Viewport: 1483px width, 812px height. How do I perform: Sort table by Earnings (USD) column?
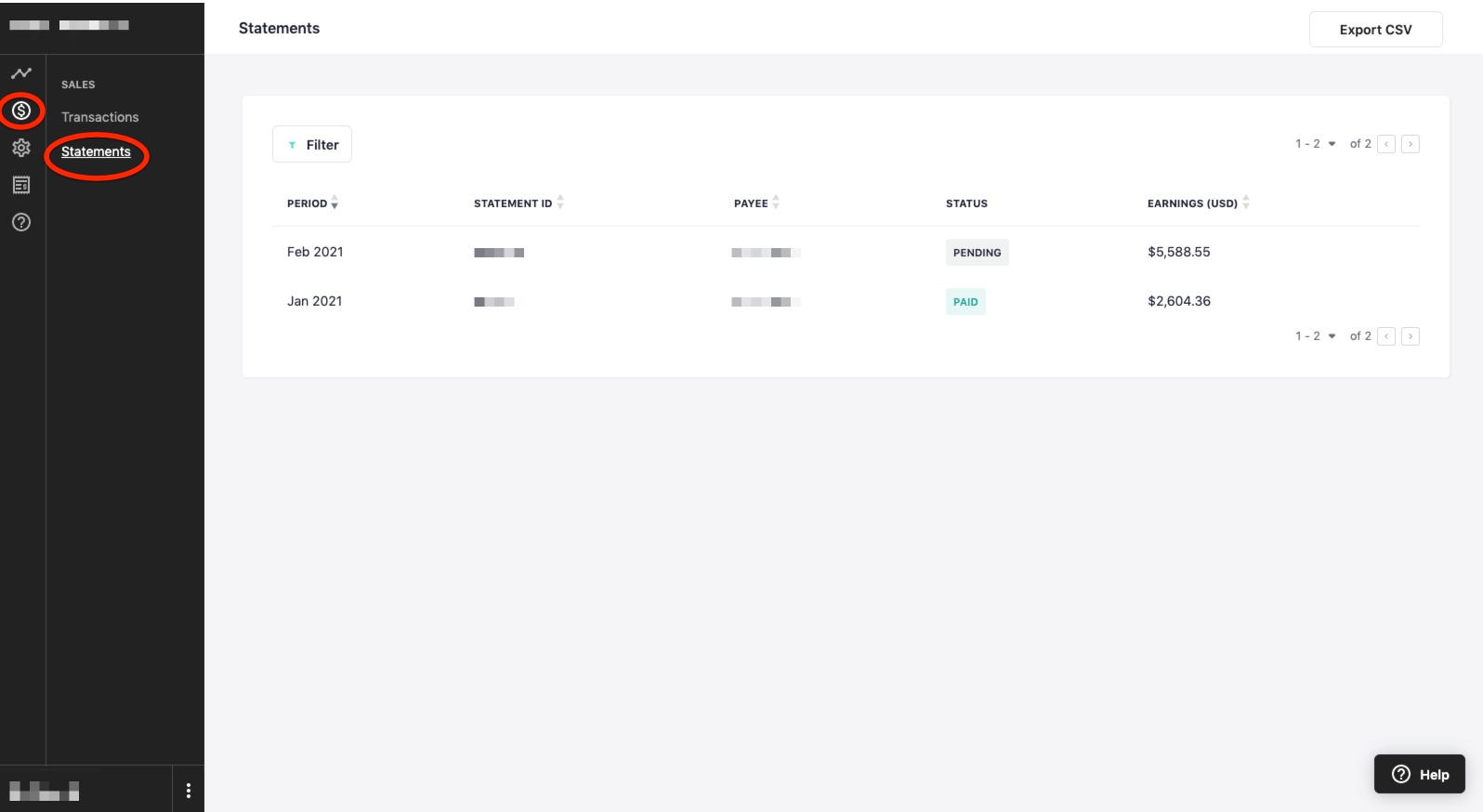(x=1199, y=203)
